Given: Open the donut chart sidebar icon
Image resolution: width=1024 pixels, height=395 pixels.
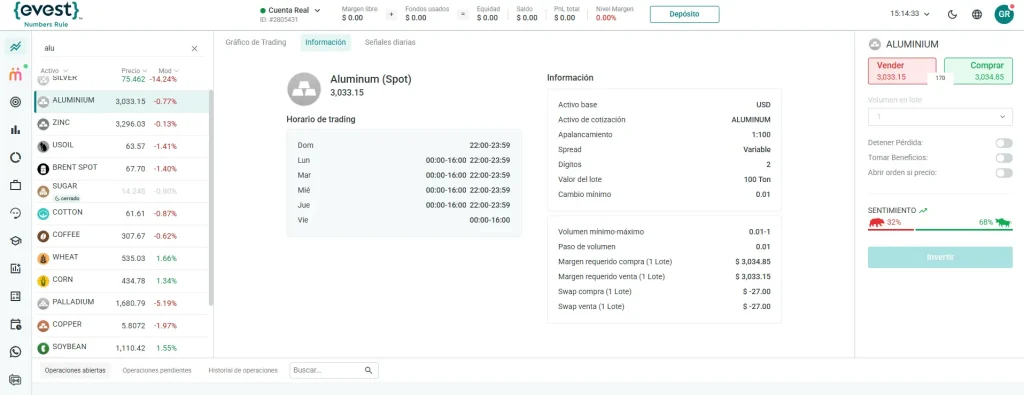Looking at the screenshot, I should [x=16, y=157].
